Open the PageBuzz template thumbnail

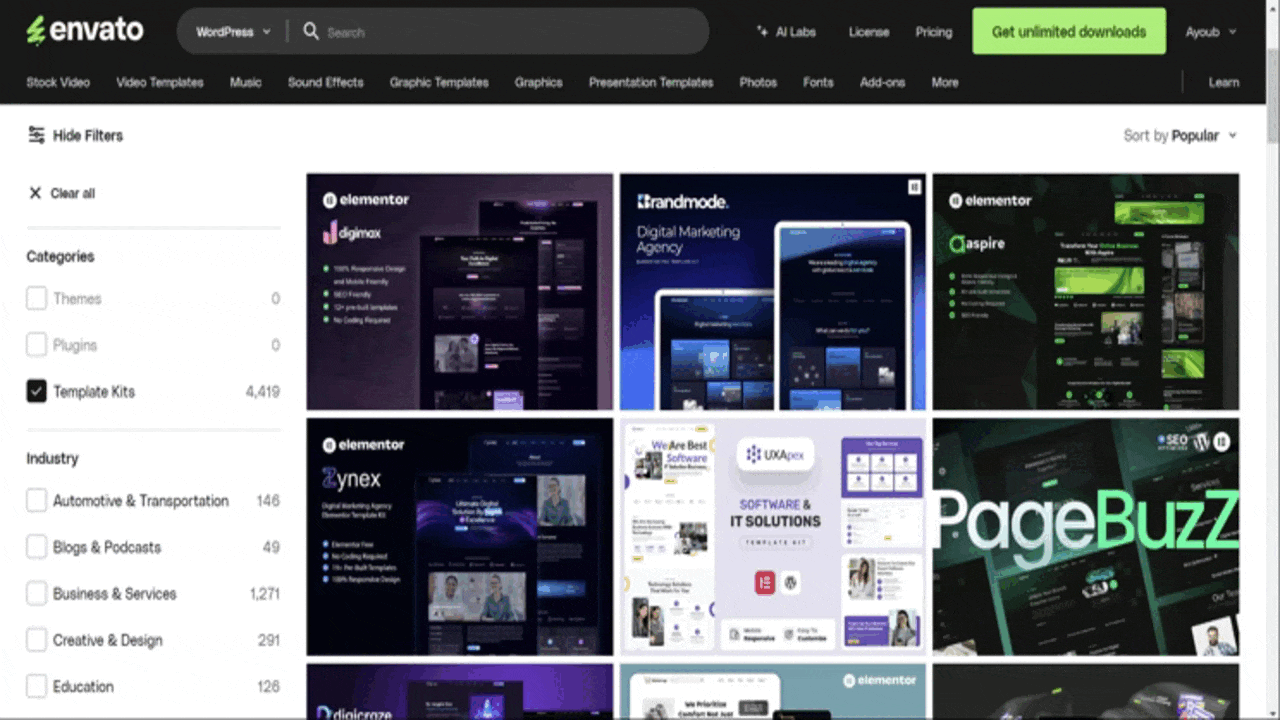[1086, 537]
